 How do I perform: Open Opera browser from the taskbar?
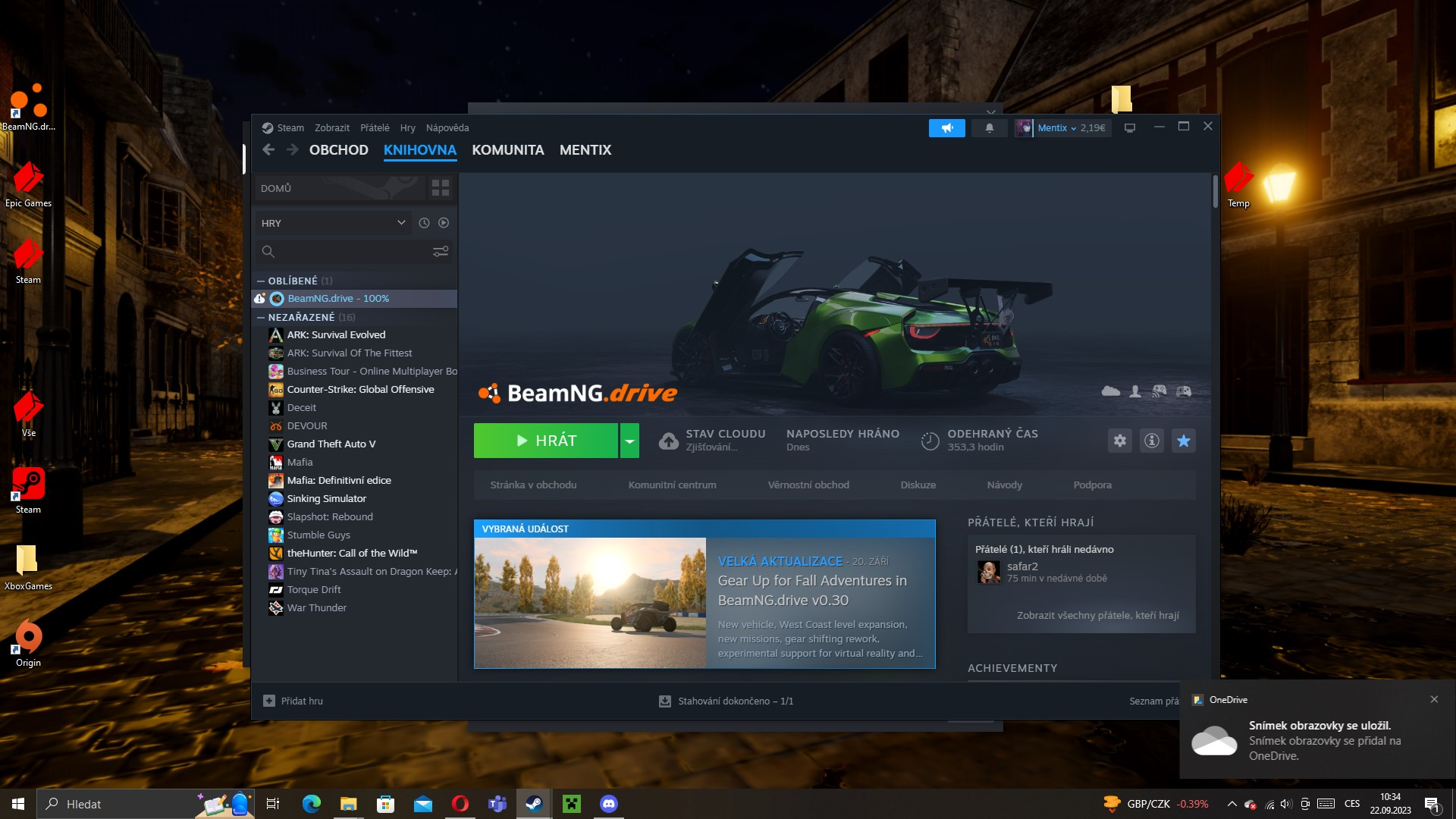click(460, 804)
